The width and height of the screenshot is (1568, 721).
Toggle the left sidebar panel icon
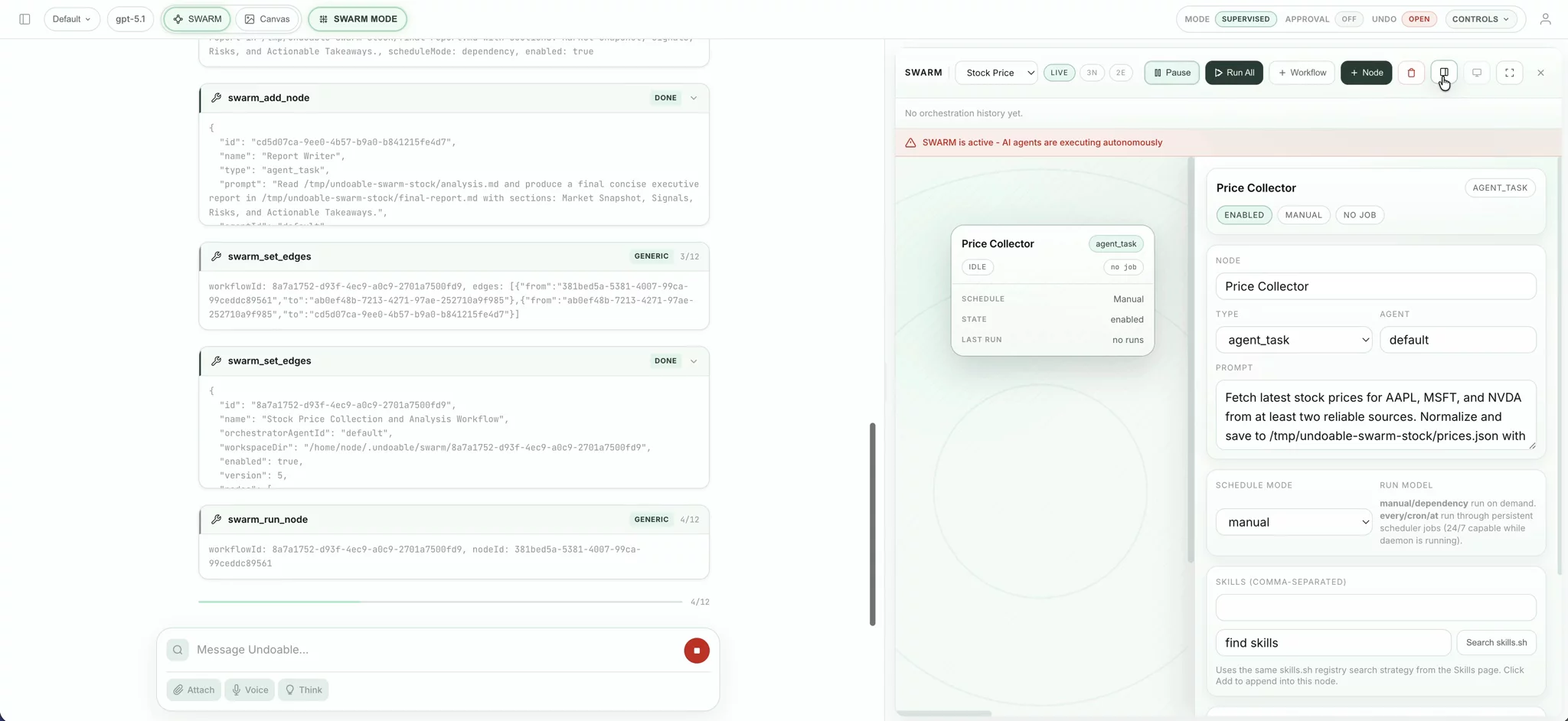[24, 19]
